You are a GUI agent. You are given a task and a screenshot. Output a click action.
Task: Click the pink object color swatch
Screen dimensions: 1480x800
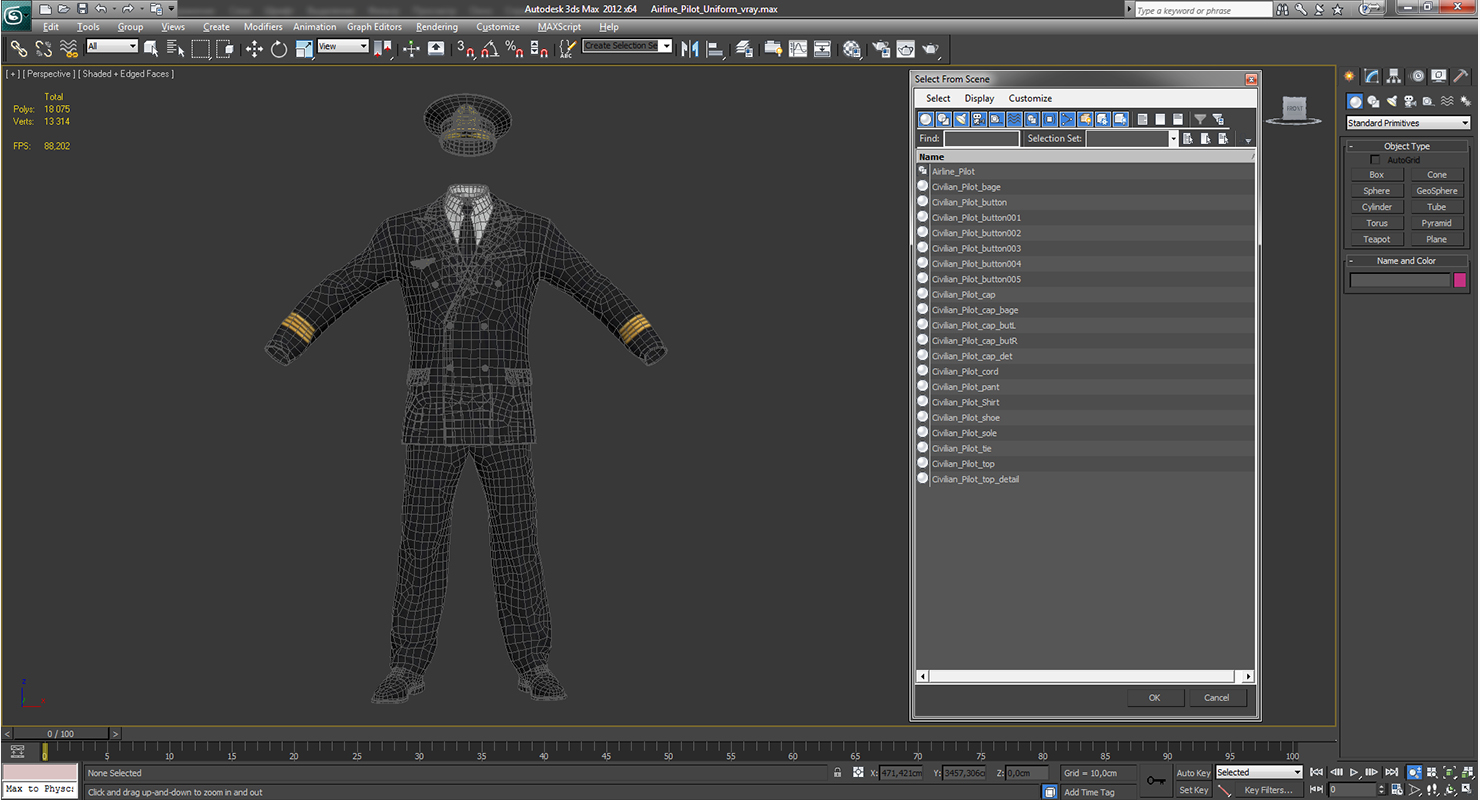[x=1460, y=280]
